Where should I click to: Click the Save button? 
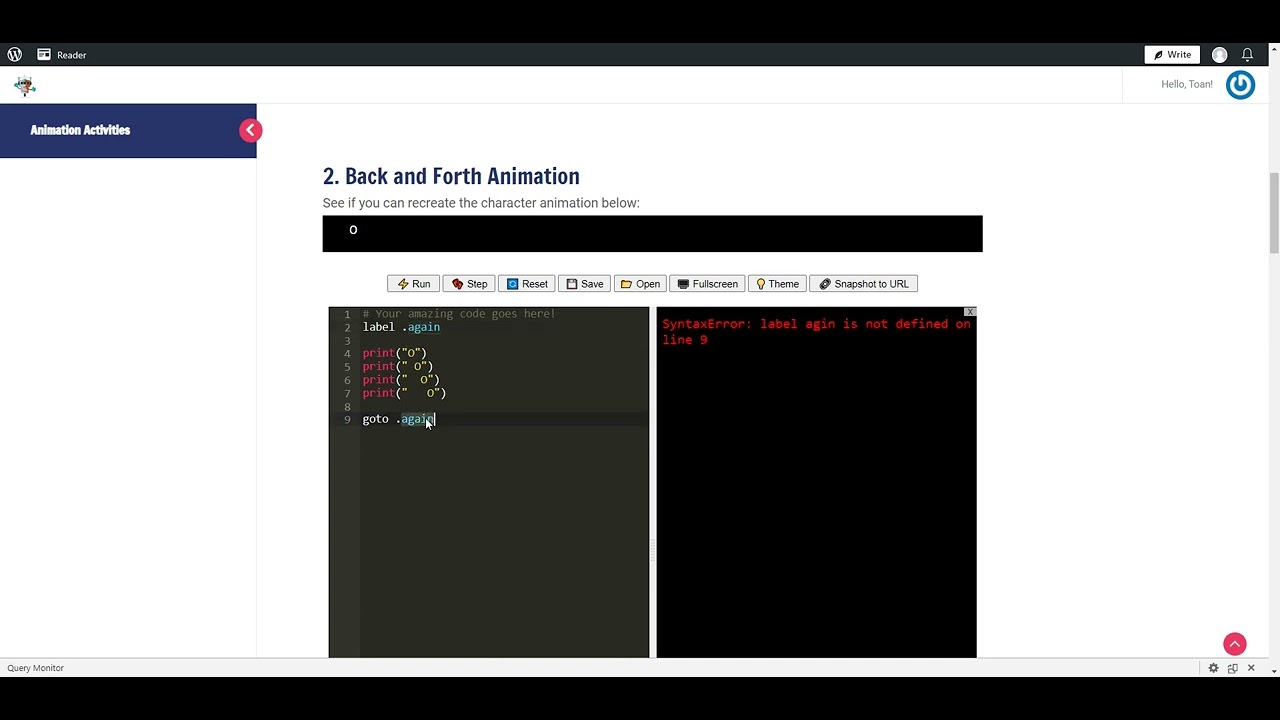click(x=585, y=284)
